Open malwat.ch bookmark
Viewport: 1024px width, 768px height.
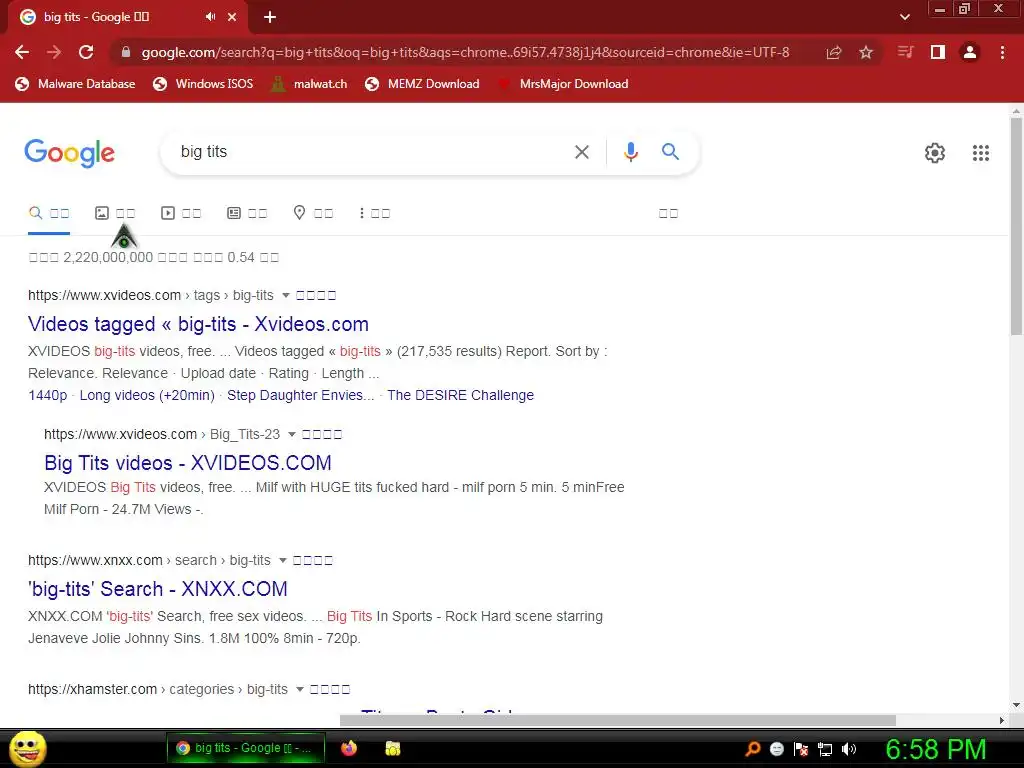pos(309,84)
